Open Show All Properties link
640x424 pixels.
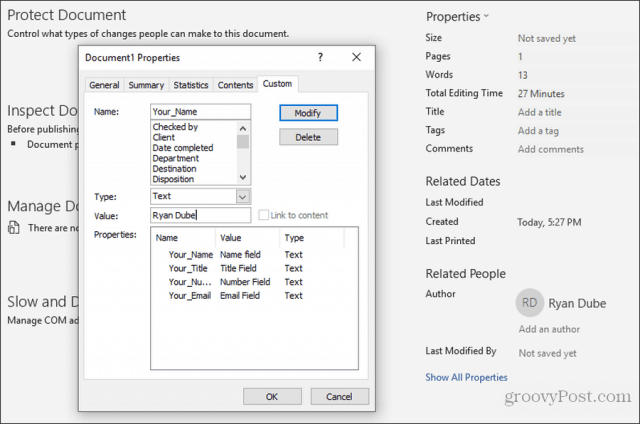pos(466,377)
